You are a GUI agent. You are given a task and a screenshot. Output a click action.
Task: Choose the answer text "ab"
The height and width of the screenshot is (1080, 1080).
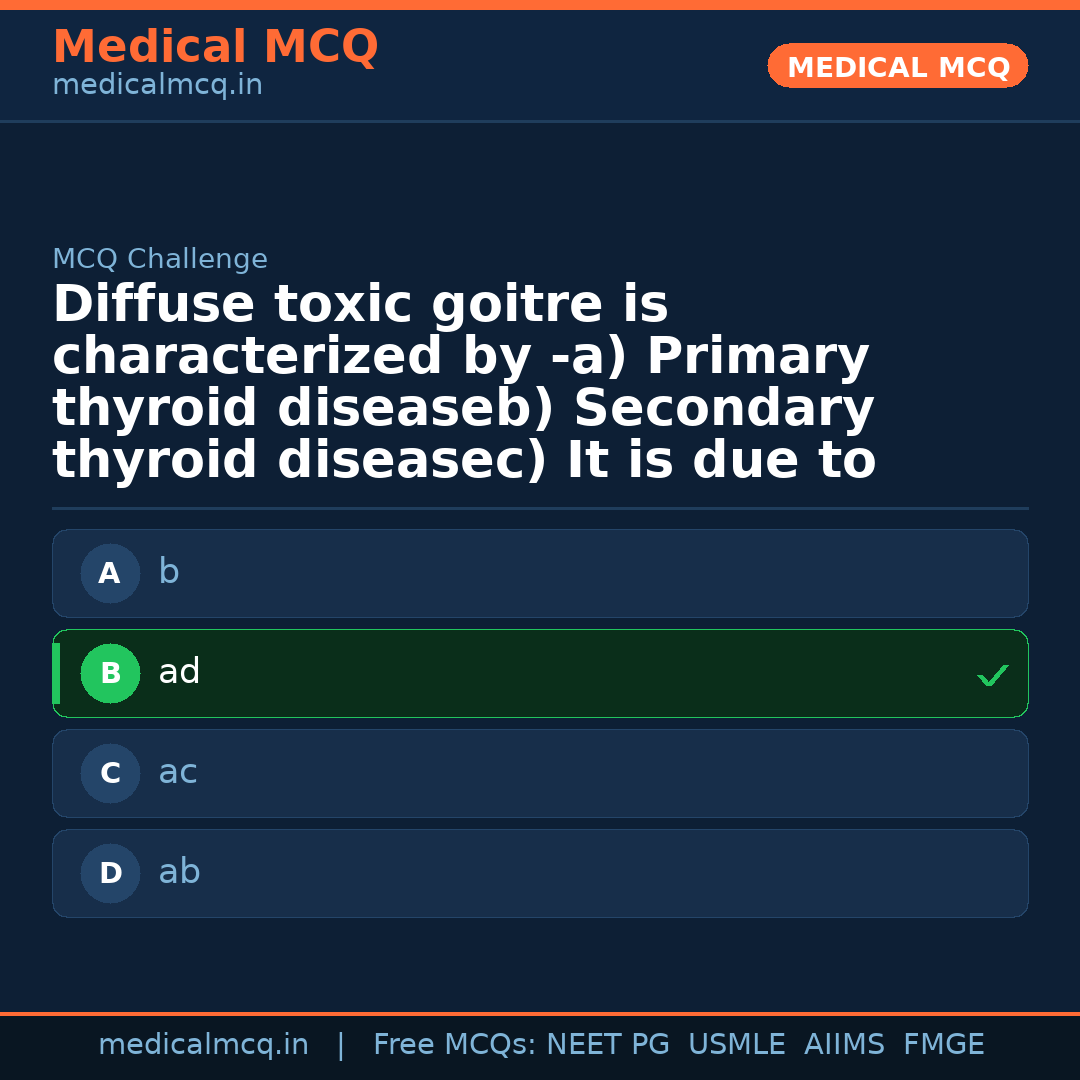pos(179,872)
